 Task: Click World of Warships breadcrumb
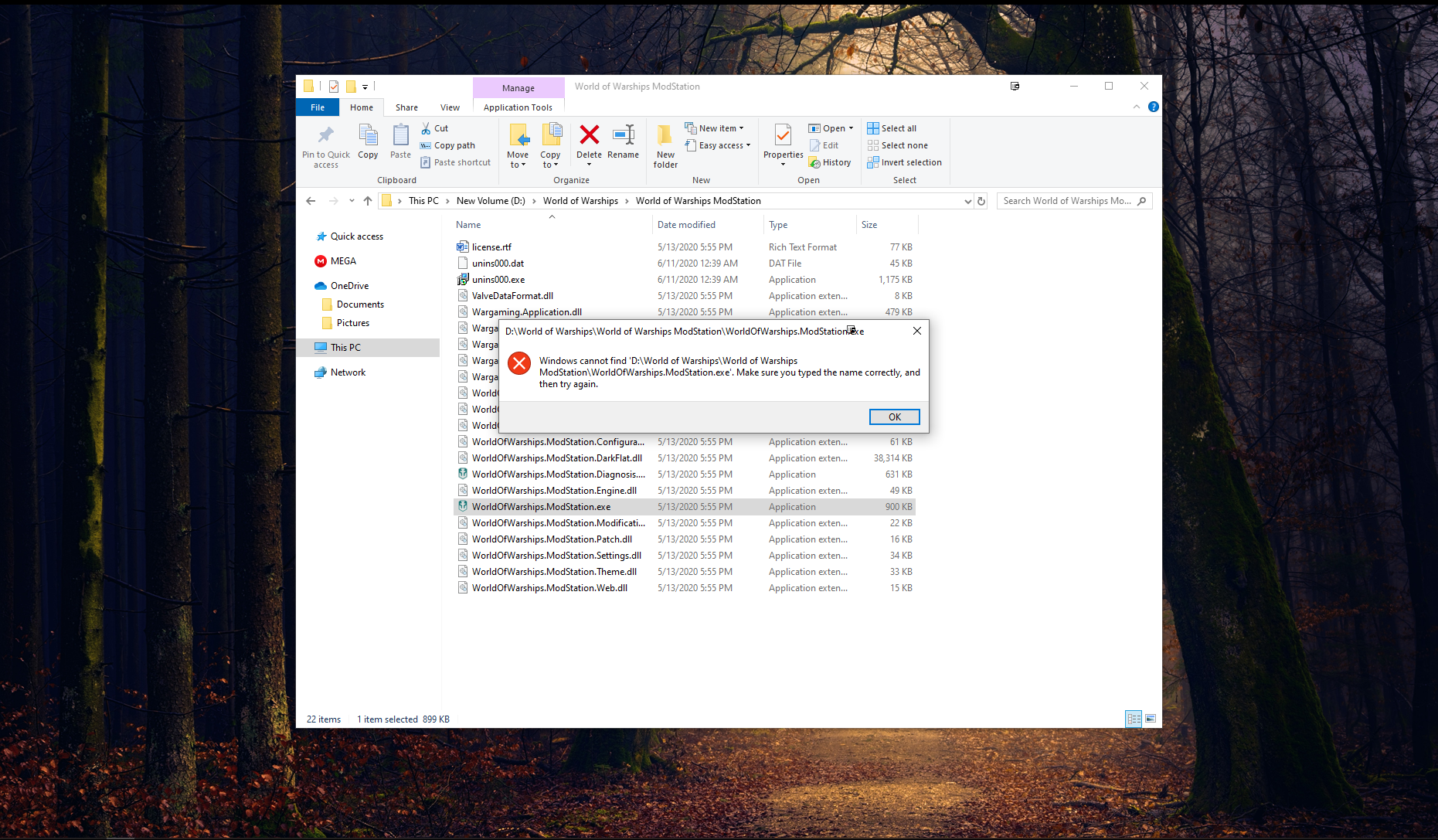580,201
